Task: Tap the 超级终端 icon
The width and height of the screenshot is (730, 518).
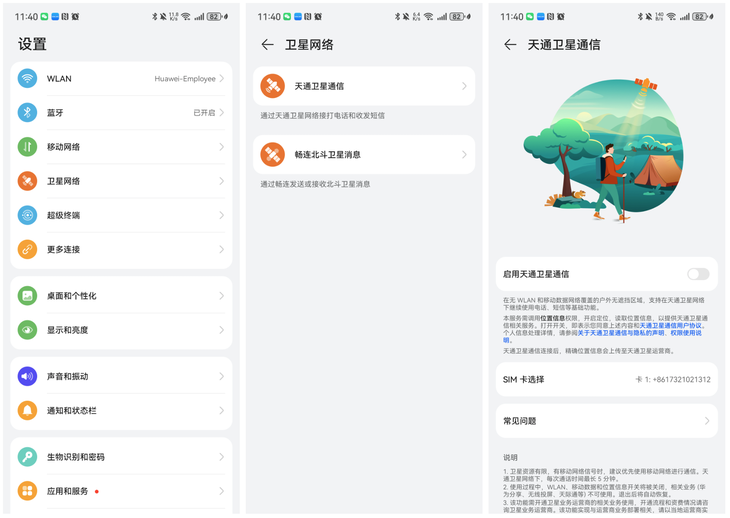Action: (27, 215)
